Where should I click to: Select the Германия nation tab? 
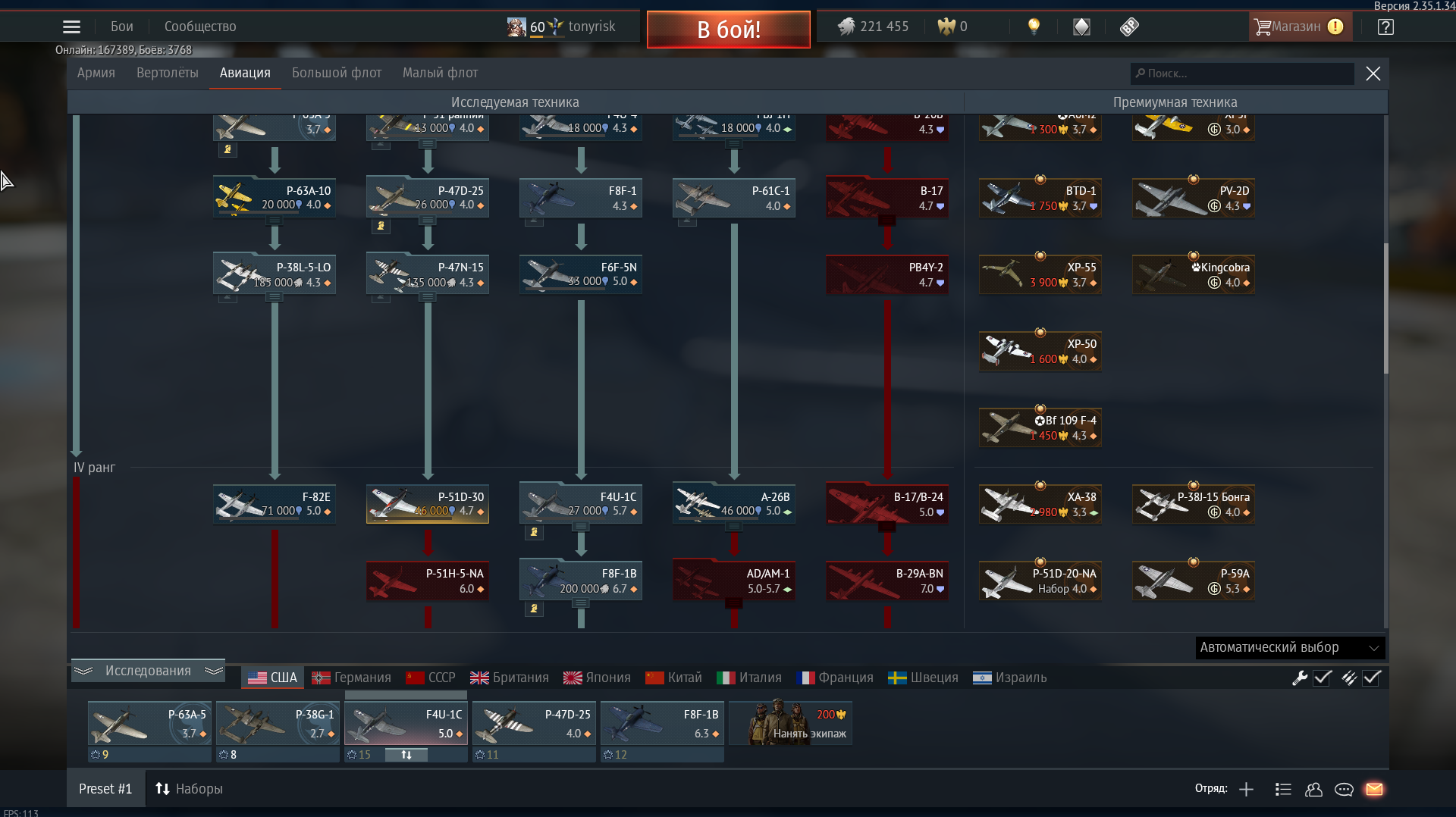point(352,678)
